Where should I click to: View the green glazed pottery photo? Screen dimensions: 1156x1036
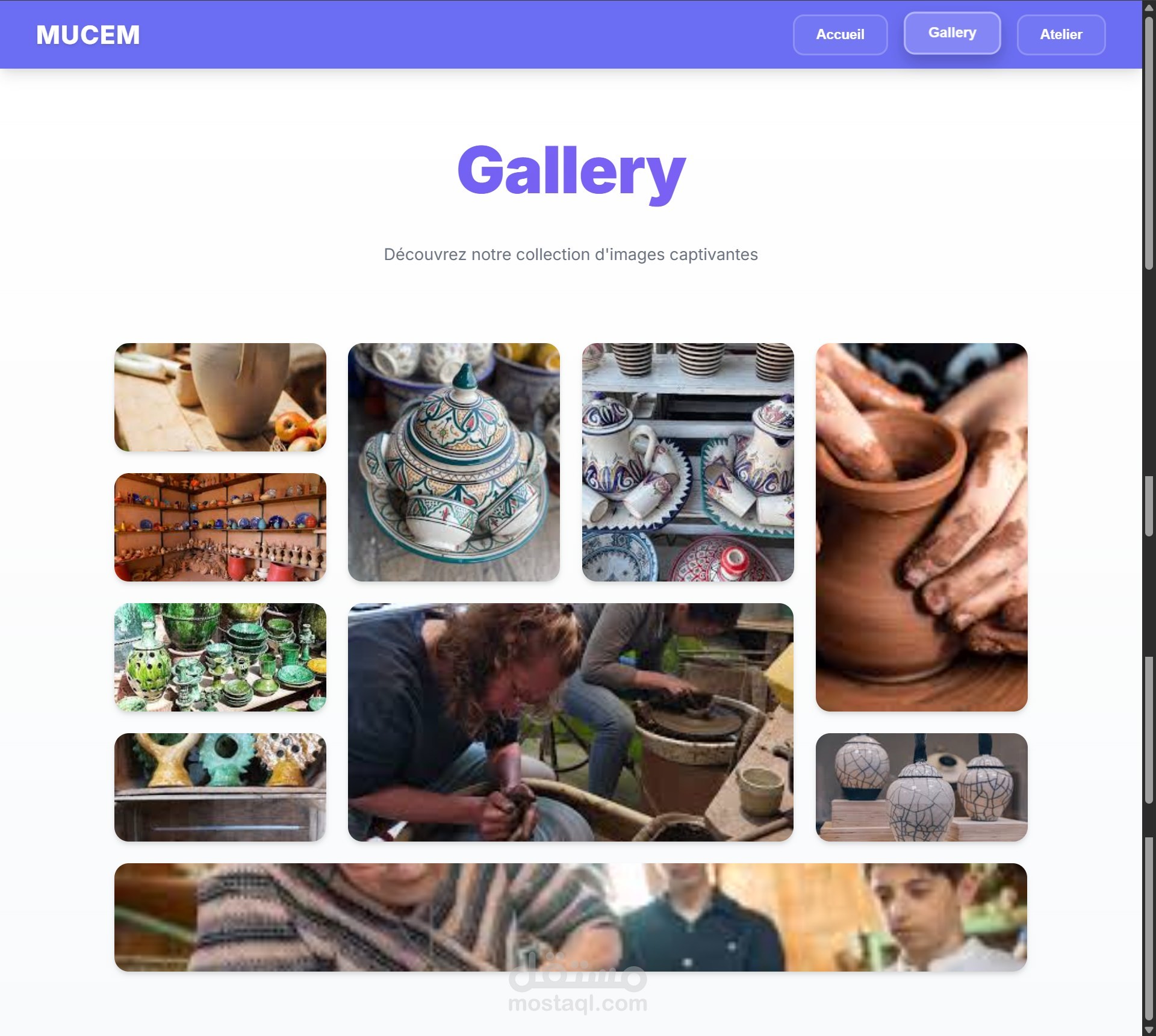220,657
